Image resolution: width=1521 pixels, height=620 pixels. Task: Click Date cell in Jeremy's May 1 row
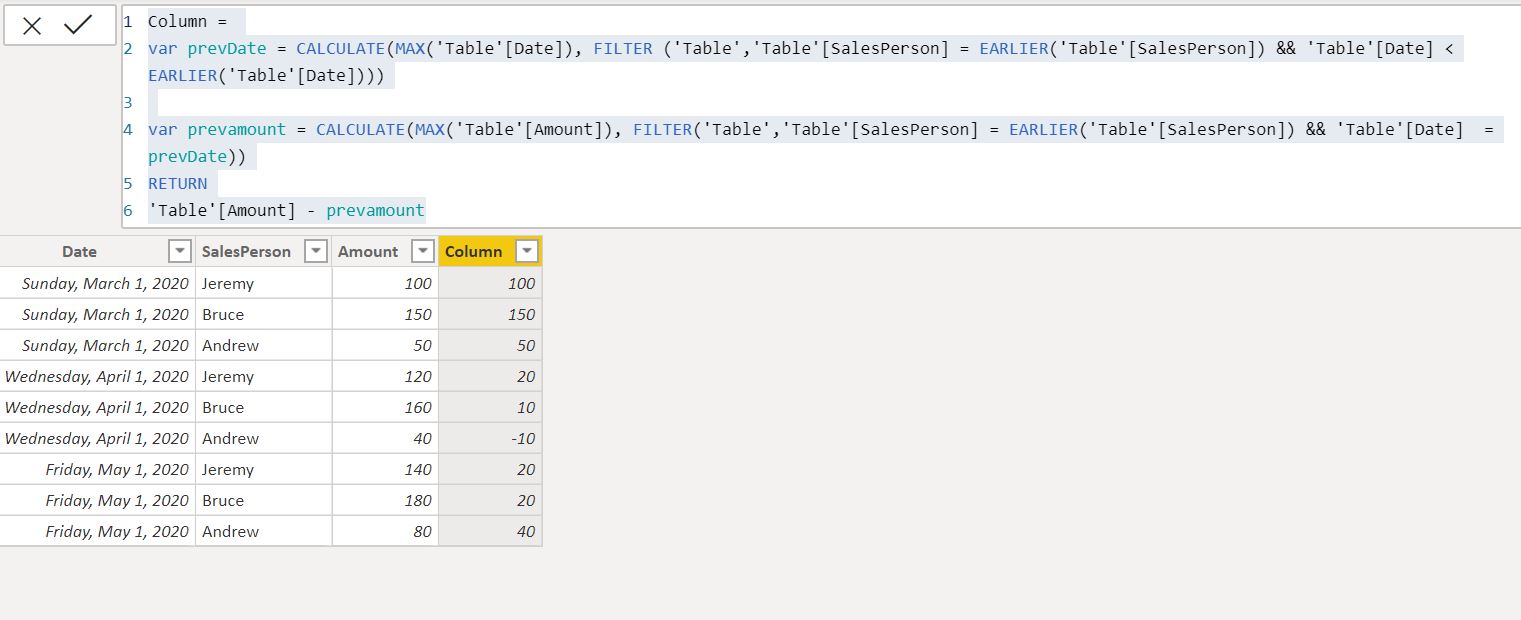point(97,469)
